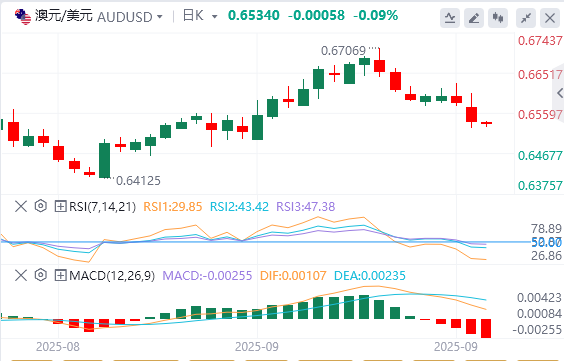Select the pencil drawing tool
The image size is (564, 361).
pos(474,18)
